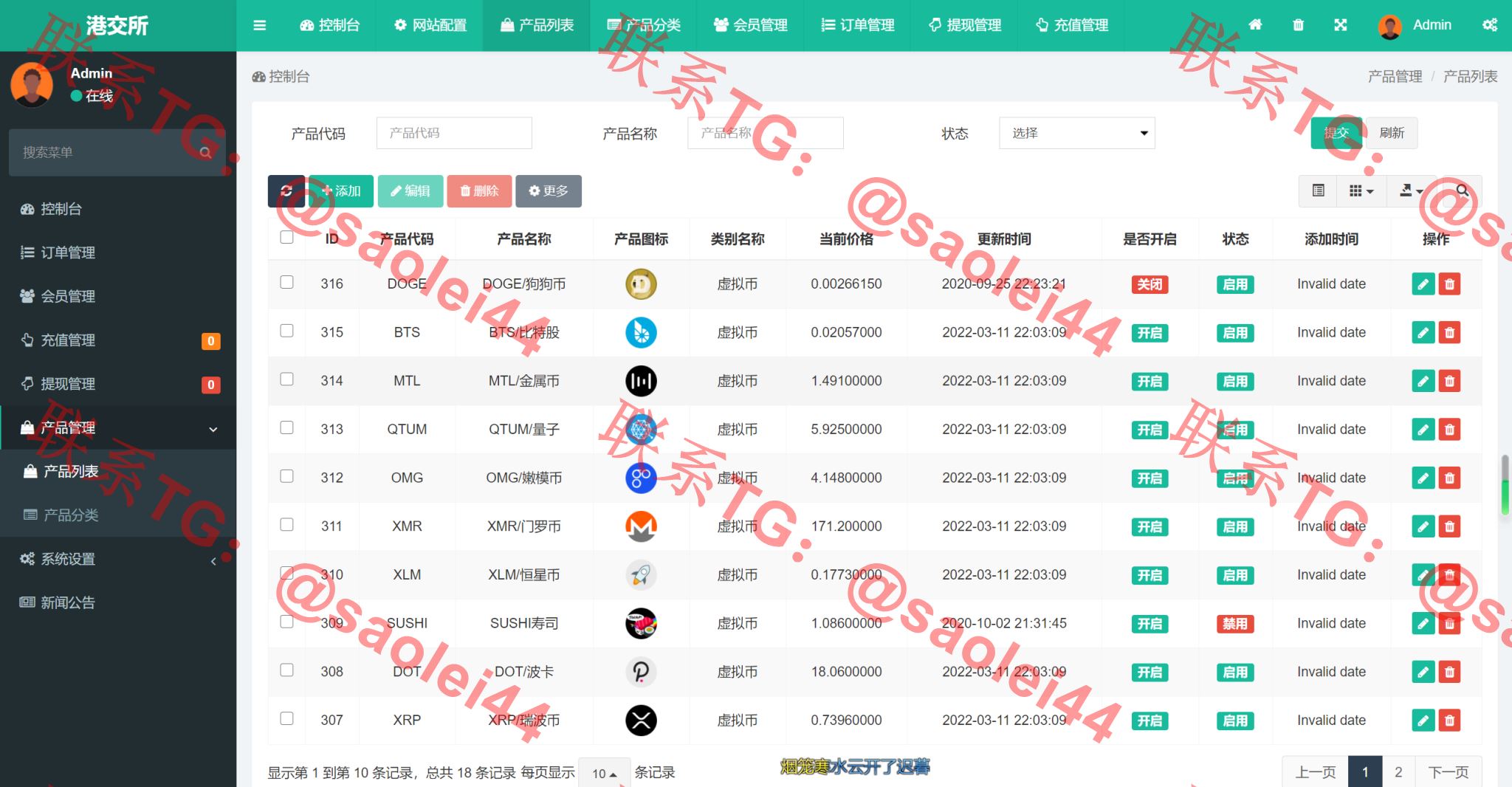Open the 状态 select dropdown
1512x787 pixels.
[x=1076, y=134]
